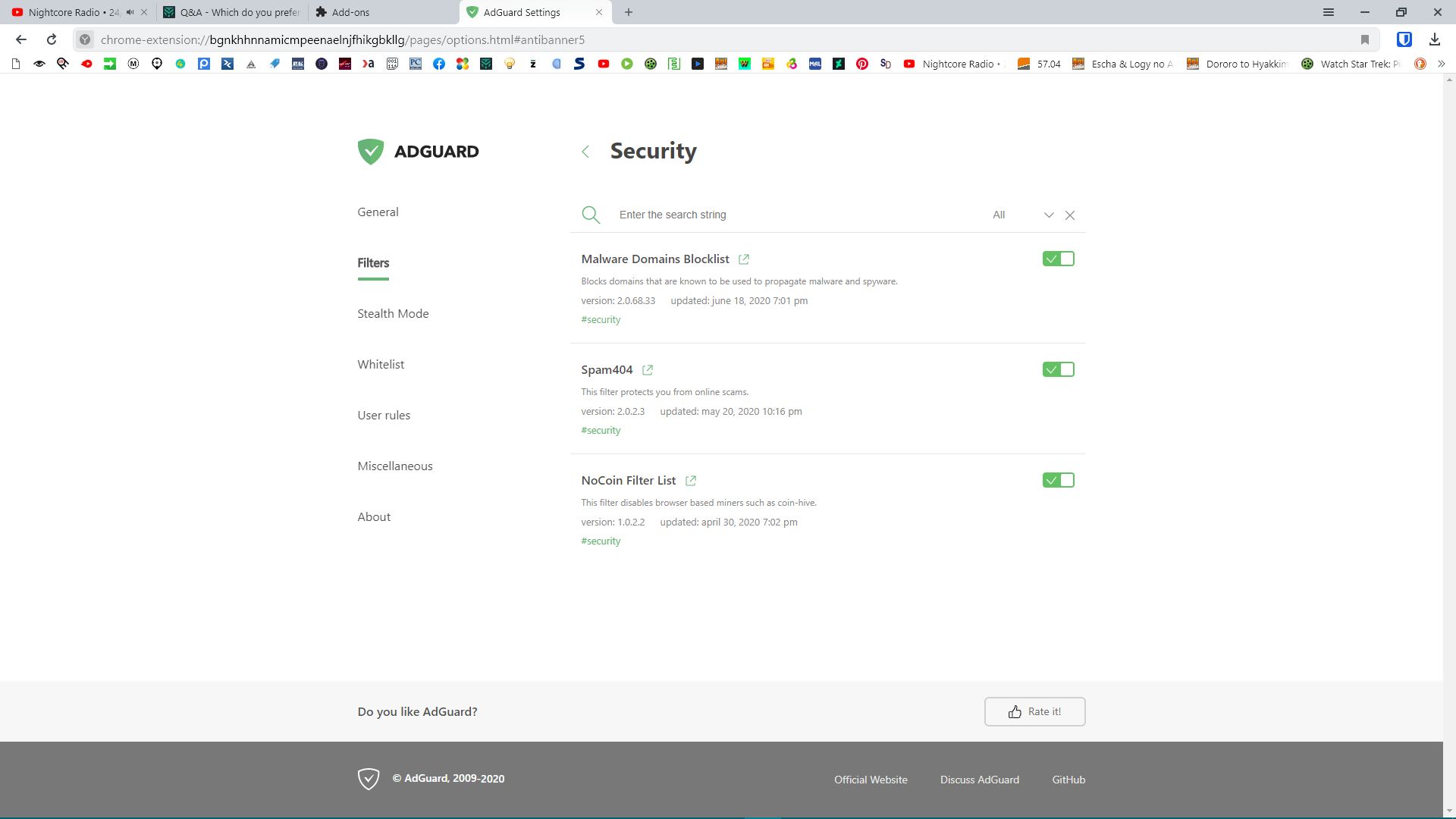Click the search magnifier icon
The width and height of the screenshot is (1456, 819).
coord(591,215)
